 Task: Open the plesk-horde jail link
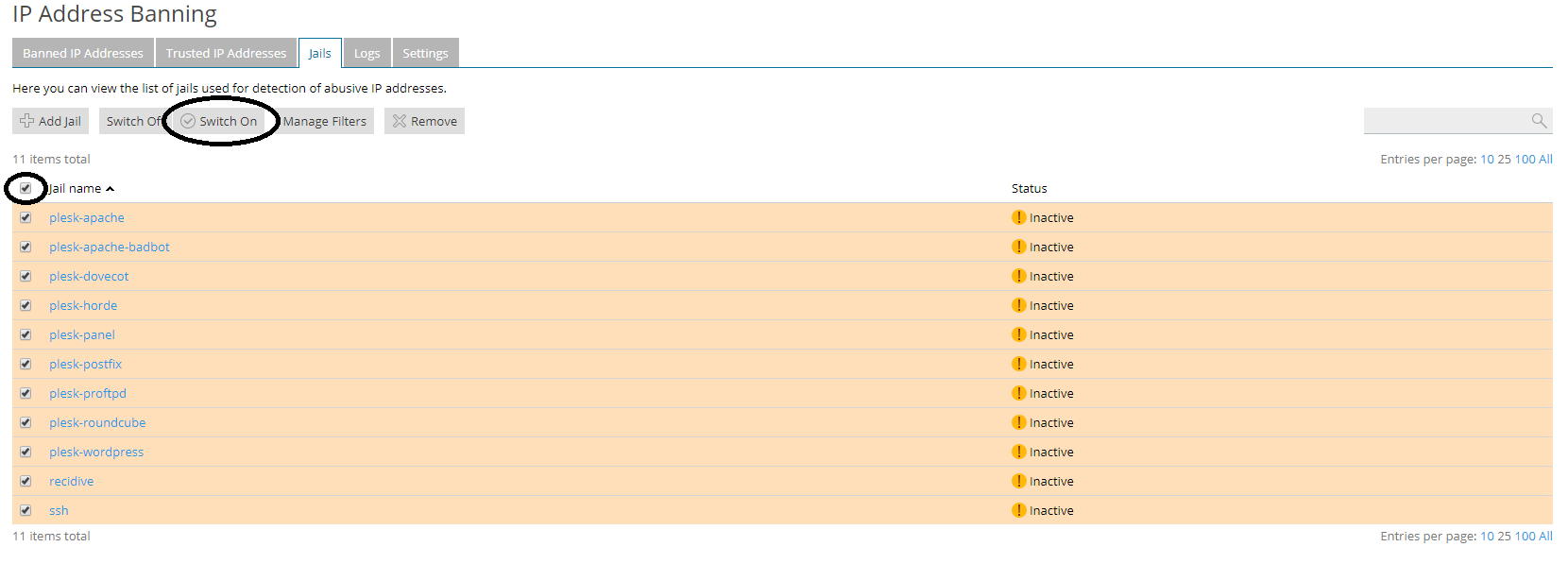[83, 305]
